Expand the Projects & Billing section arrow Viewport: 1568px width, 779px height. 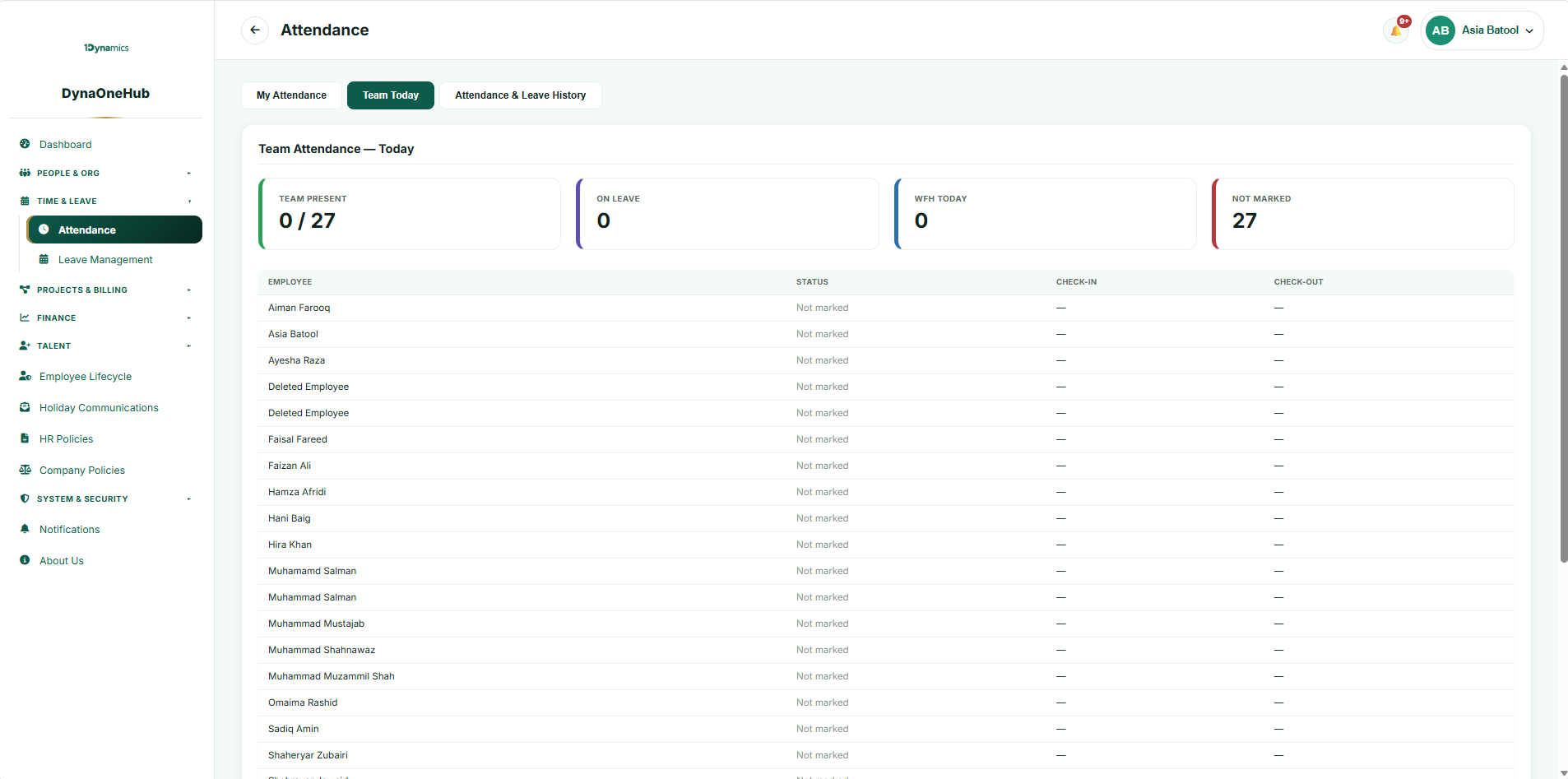(189, 290)
